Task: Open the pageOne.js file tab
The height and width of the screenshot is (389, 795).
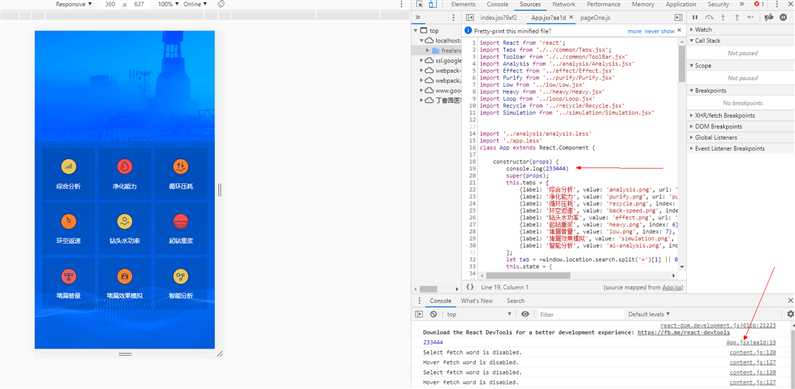Action: (595, 18)
